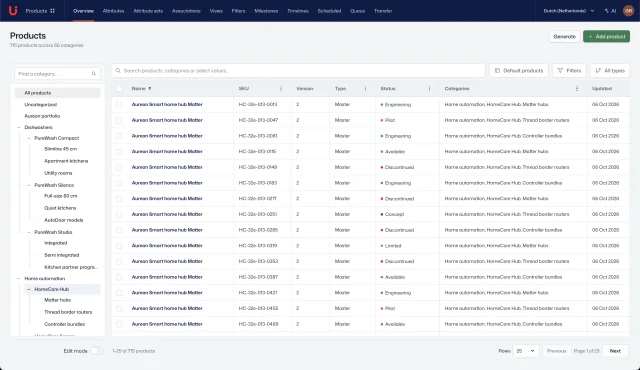This screenshot has height=370, width=640.
Task: Open the Timelines tab
Action: tap(298, 11)
